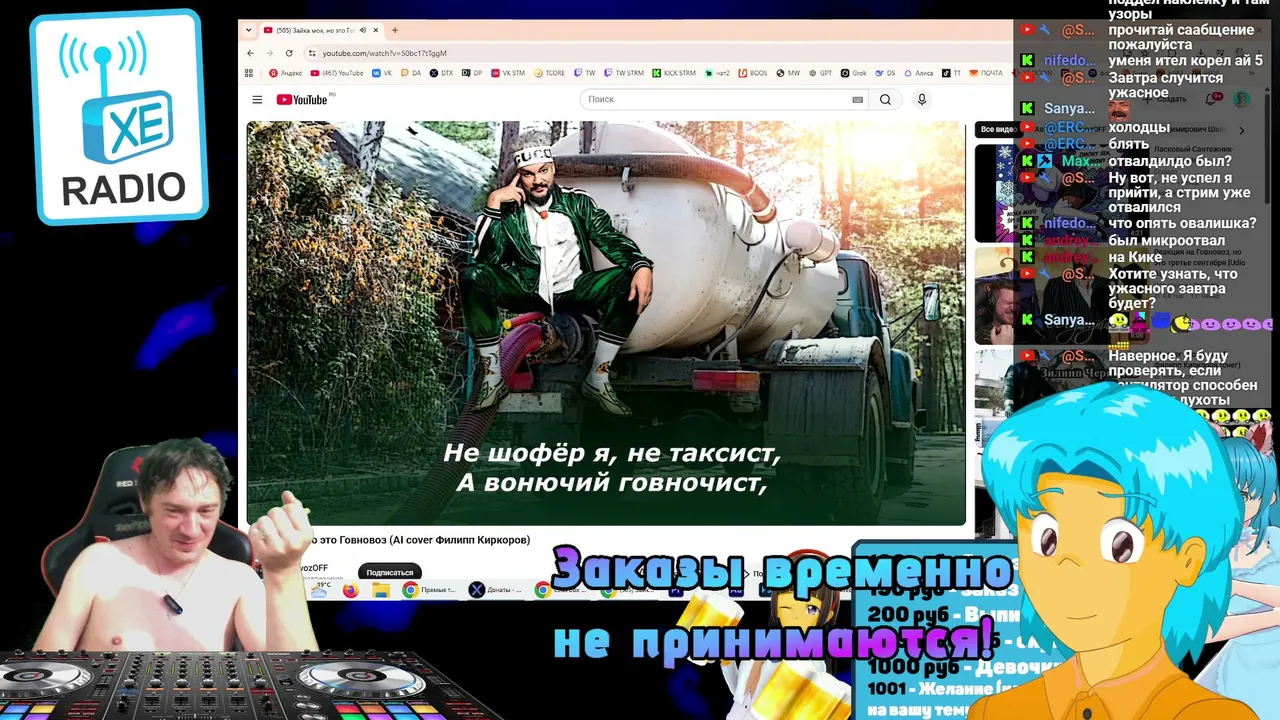
Task: Open the KICK STRM bookmark
Action: (674, 73)
